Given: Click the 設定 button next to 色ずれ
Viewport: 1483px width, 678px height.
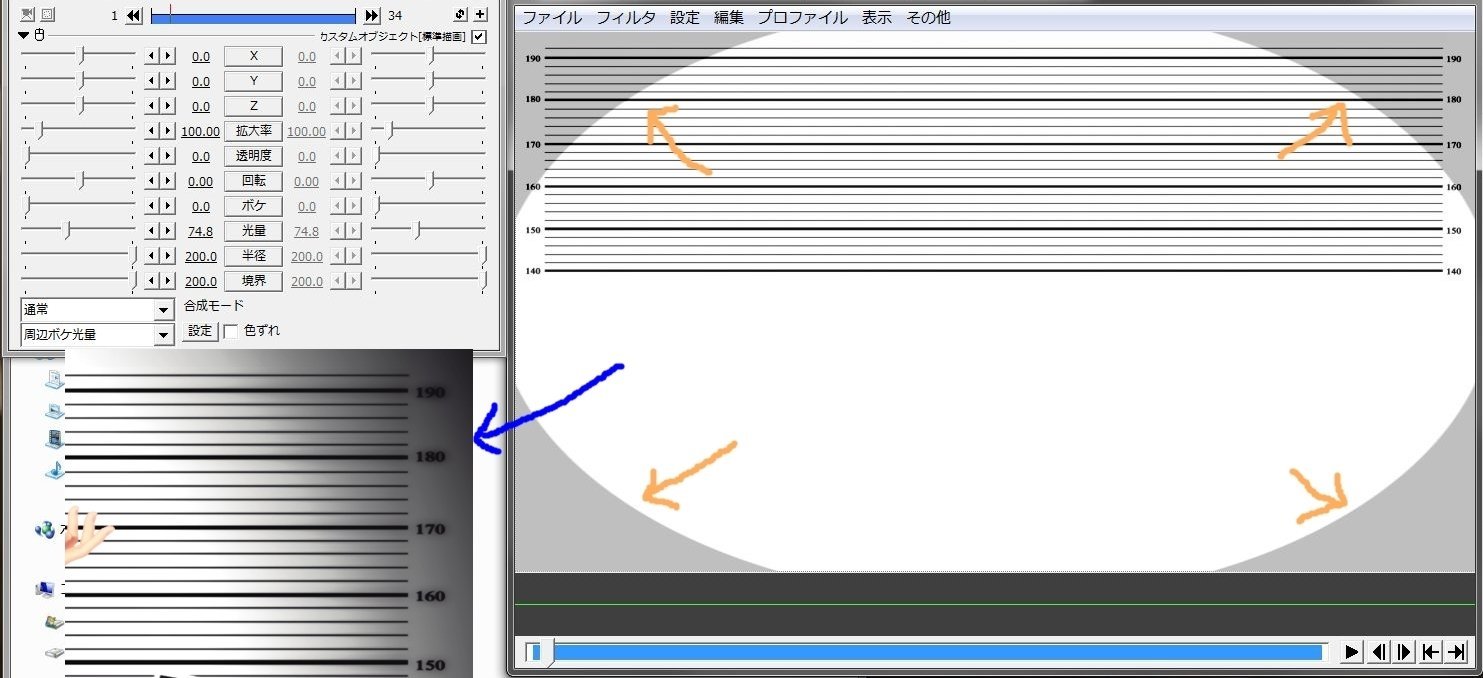Looking at the screenshot, I should [198, 330].
